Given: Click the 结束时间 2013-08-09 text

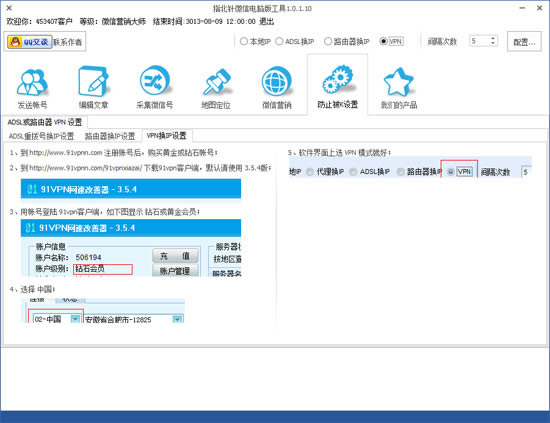Looking at the screenshot, I should pos(204,22).
